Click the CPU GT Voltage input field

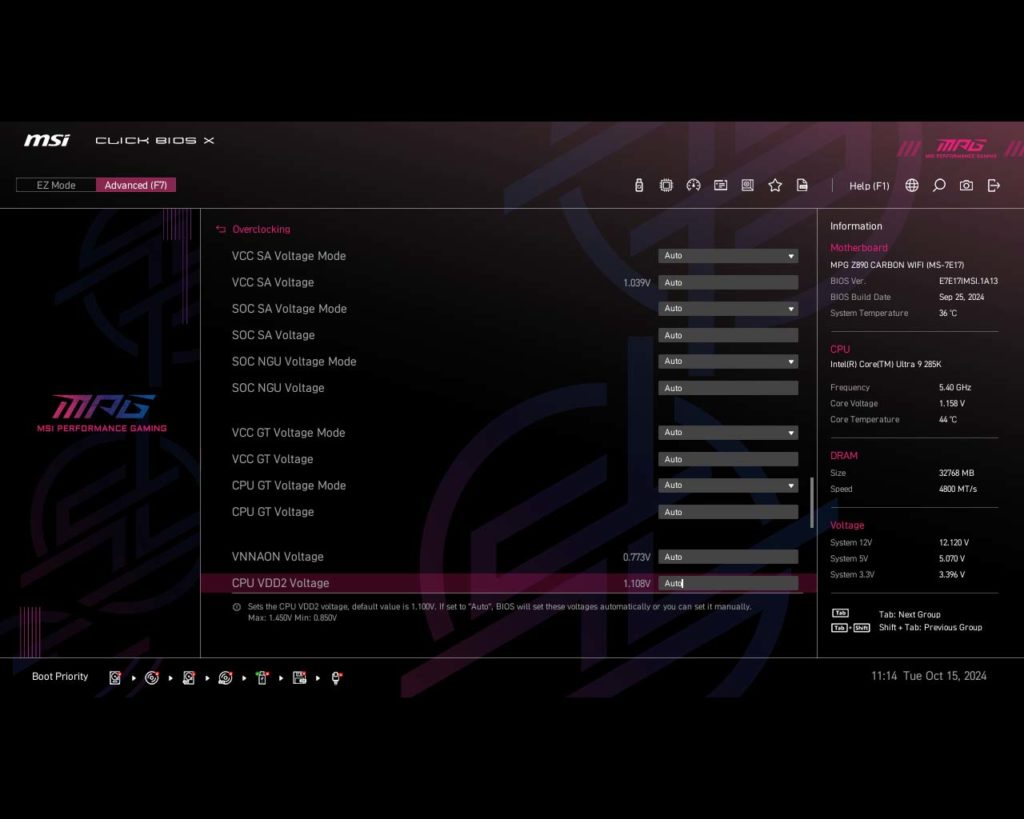point(728,512)
